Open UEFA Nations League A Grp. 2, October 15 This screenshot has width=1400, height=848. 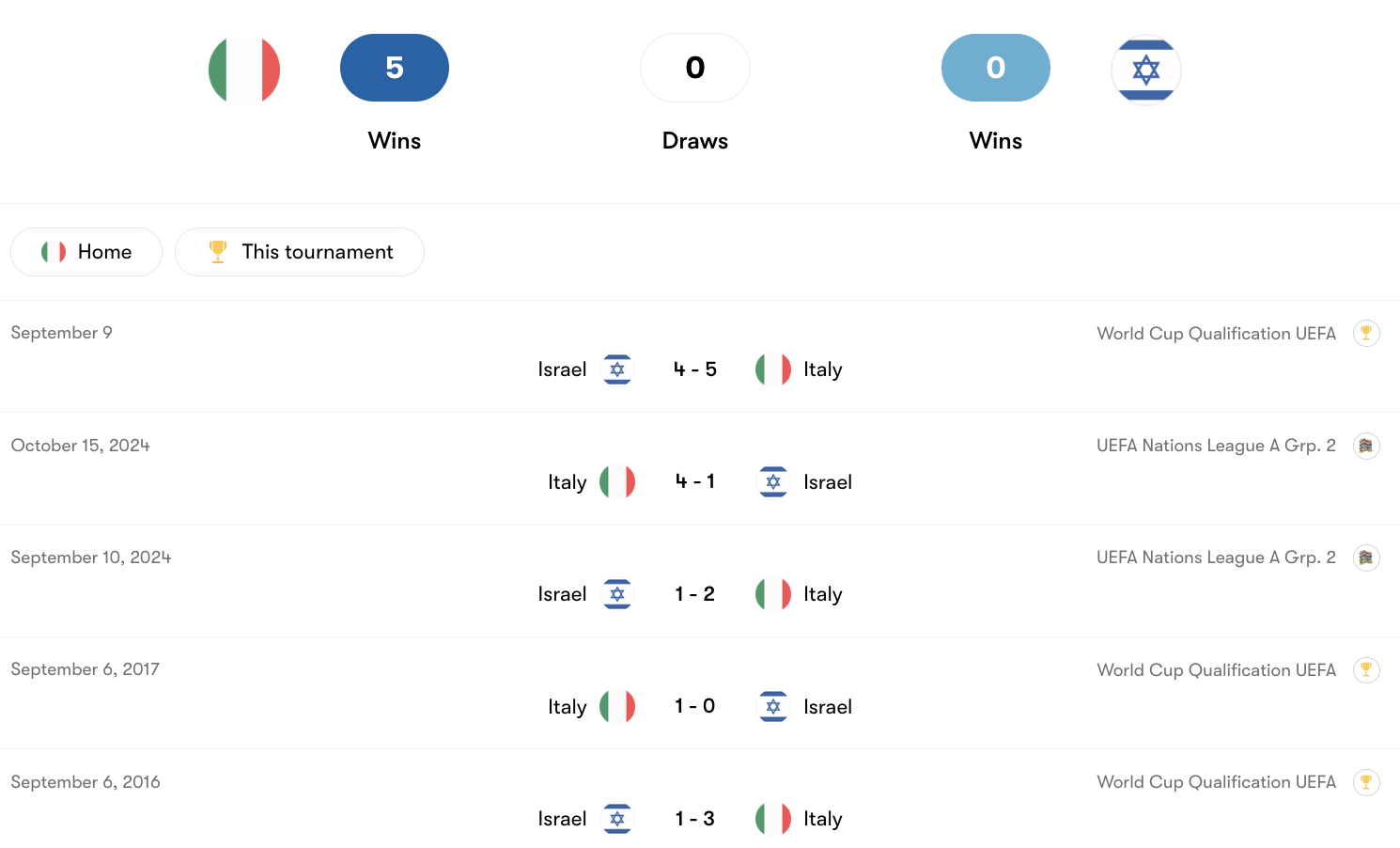(1216, 446)
